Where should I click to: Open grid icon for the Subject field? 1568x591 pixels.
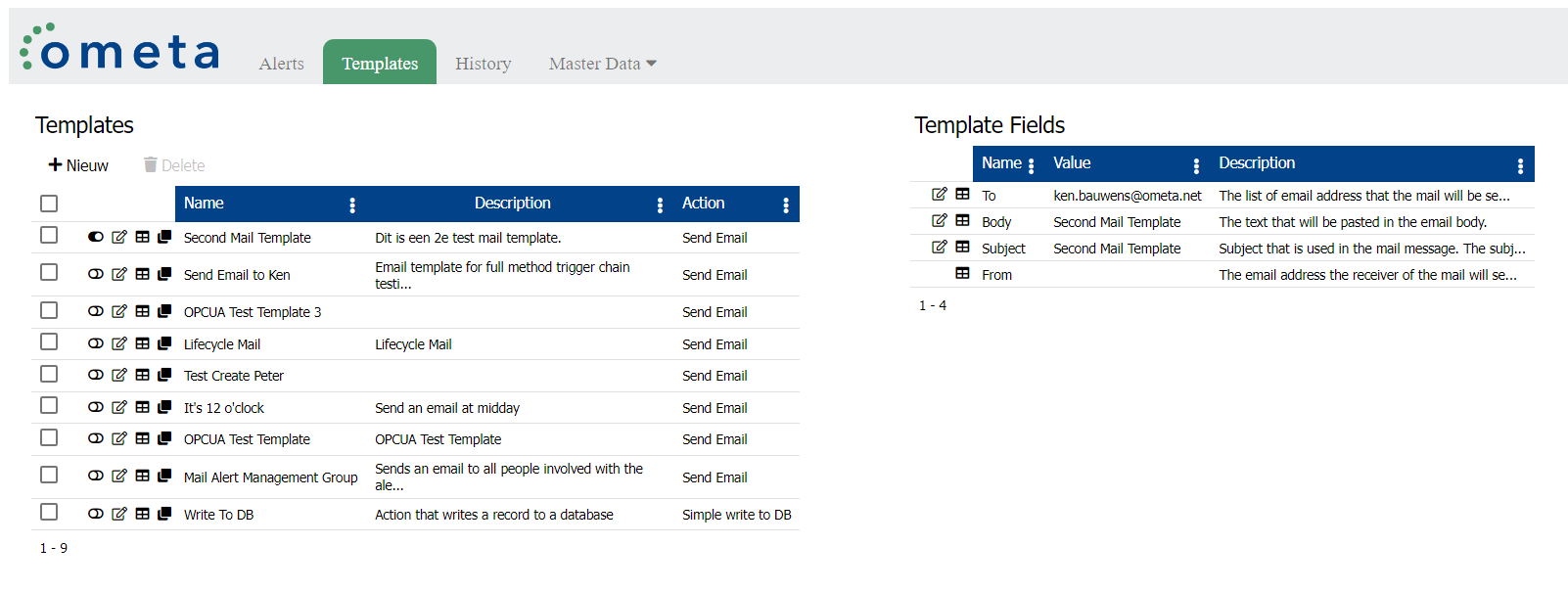pos(963,247)
